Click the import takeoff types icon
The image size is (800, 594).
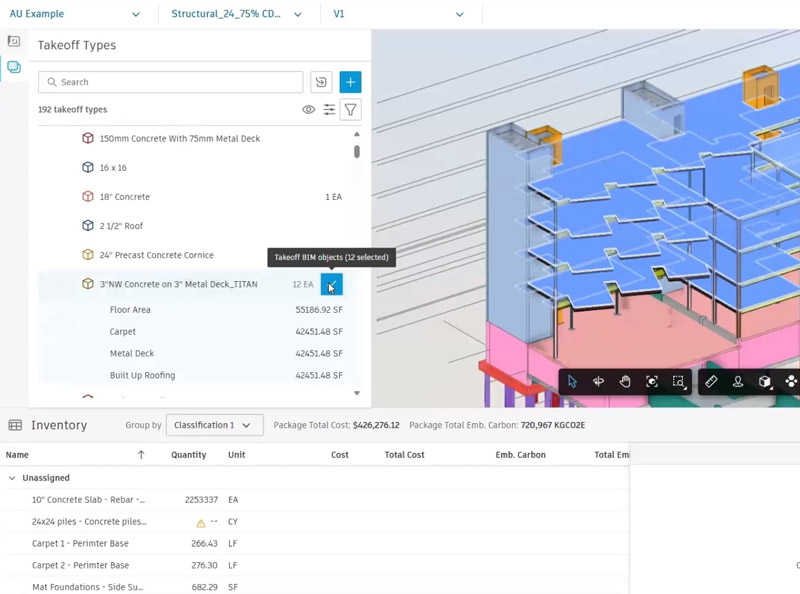[x=321, y=82]
